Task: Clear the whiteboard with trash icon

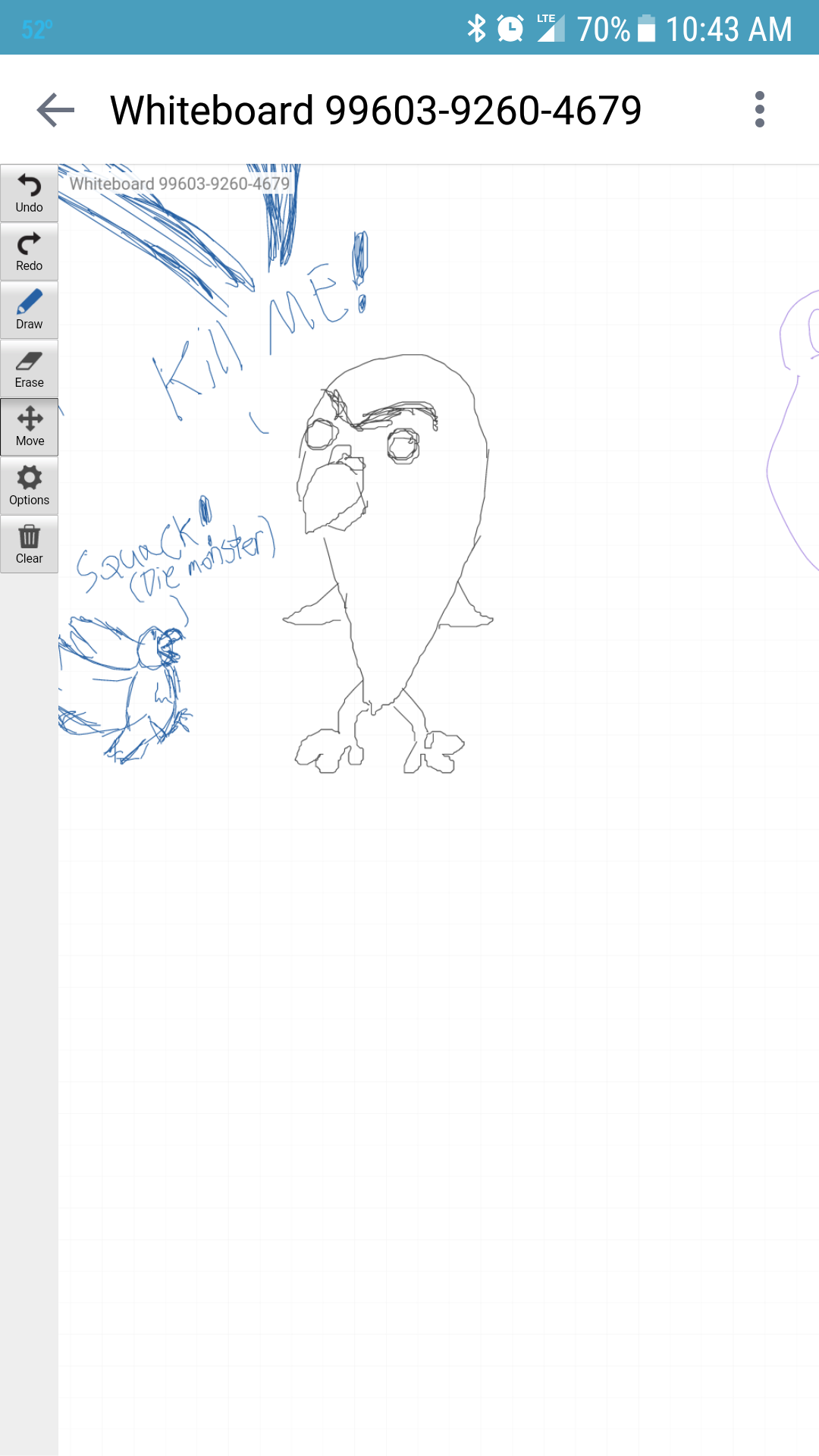Action: coord(29,544)
